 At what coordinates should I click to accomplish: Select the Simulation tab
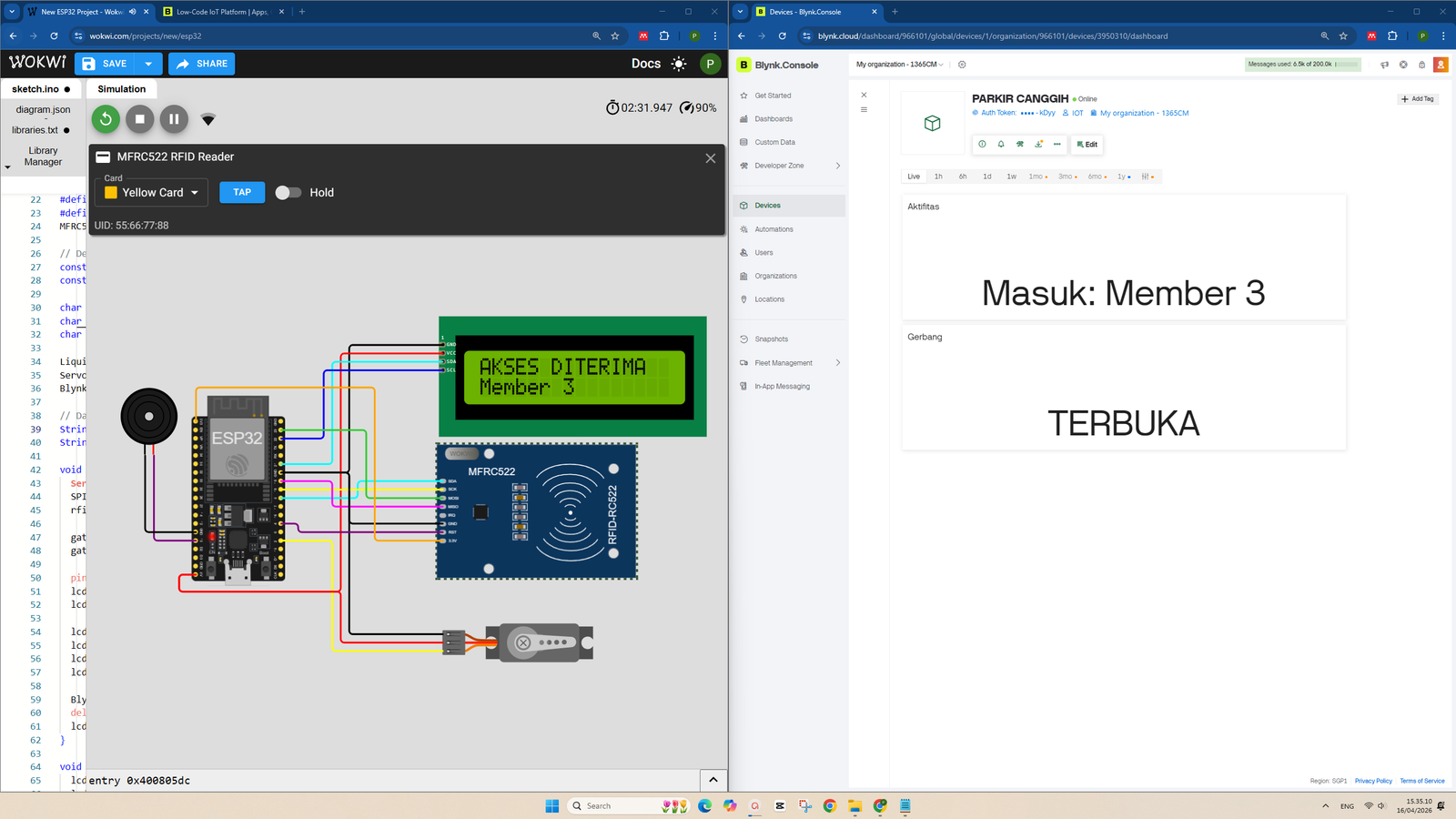pos(122,89)
